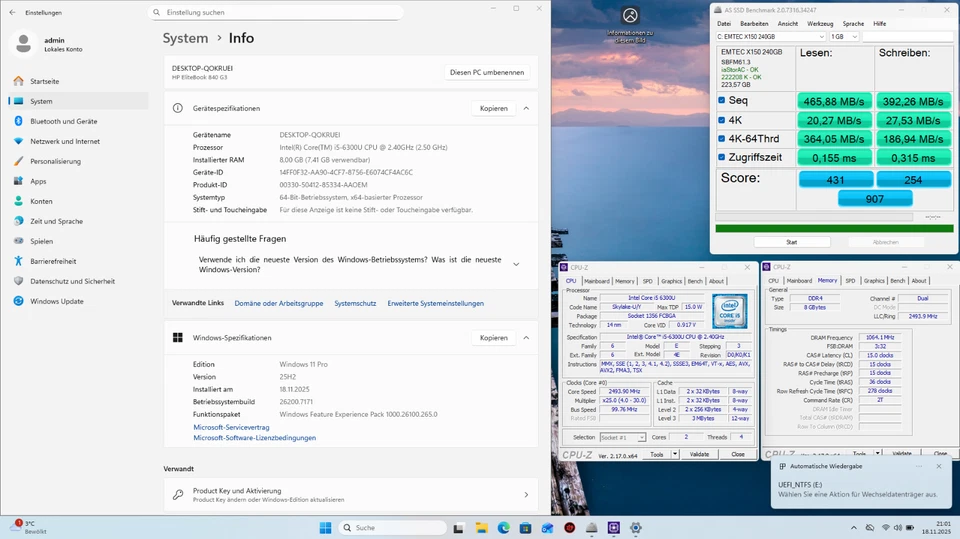The width and height of the screenshot is (960, 539).
Task: Switch to the Mainboard tab in CPU-Z
Action: (x=596, y=281)
